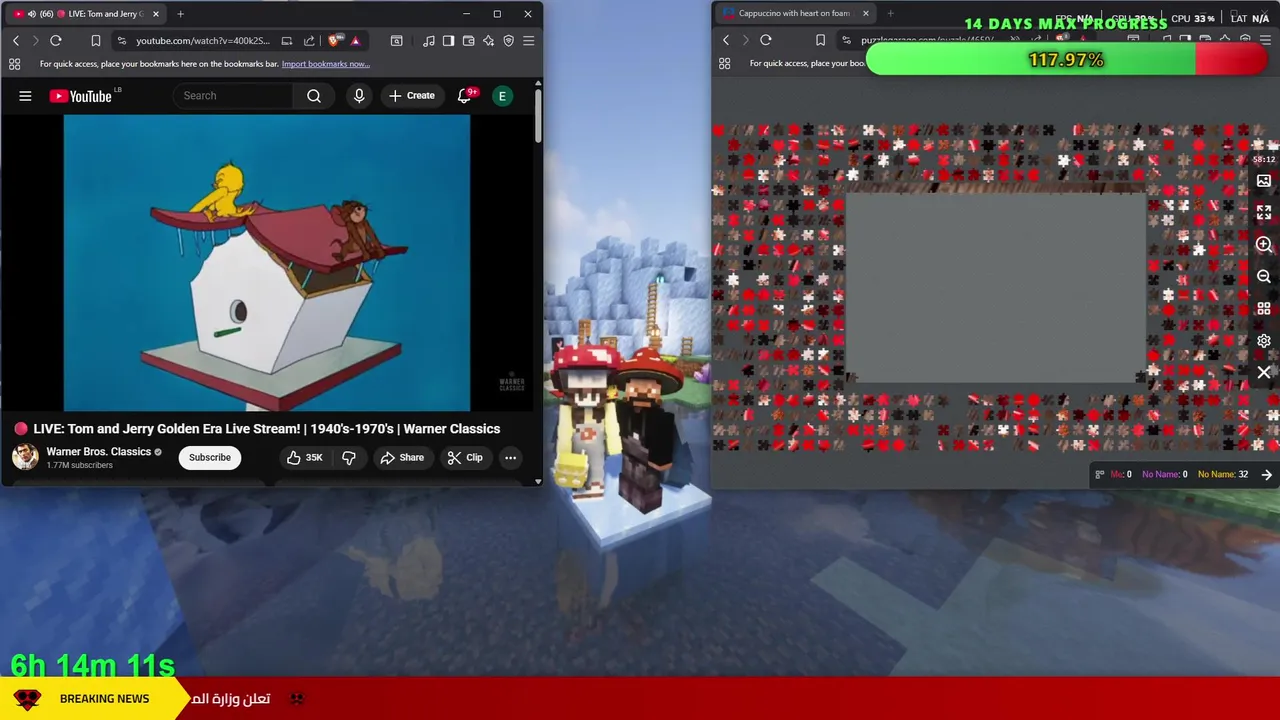The height and width of the screenshot is (720, 1280).
Task: Close the Cappuccino with heart on foam tab
Action: tap(866, 13)
